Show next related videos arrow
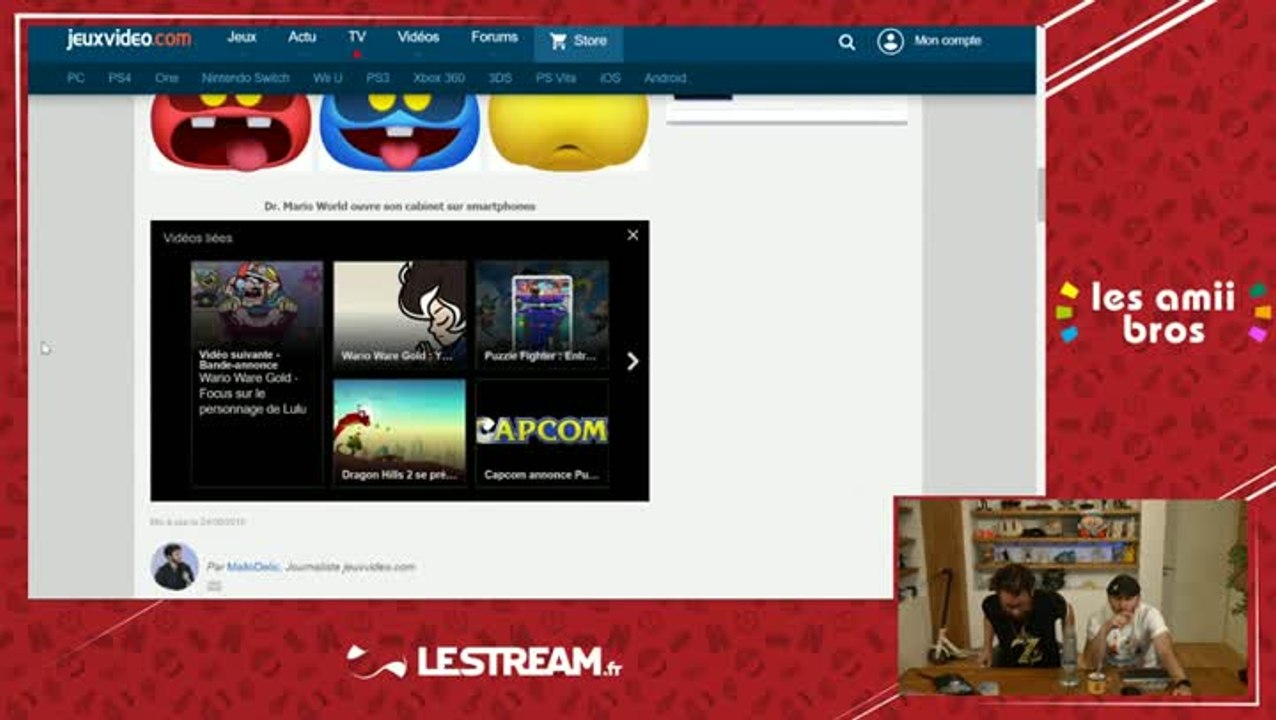The height and width of the screenshot is (720, 1276). click(x=632, y=361)
